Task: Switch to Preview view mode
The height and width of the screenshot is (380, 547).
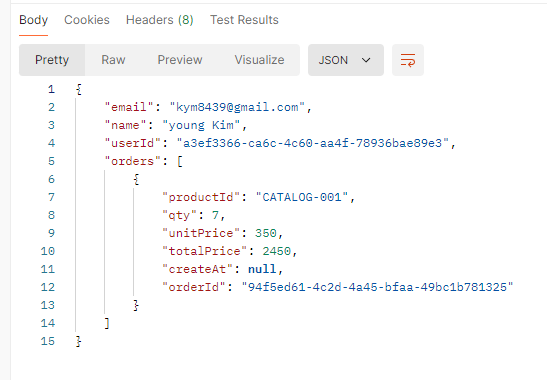Action: pyautogui.click(x=180, y=60)
